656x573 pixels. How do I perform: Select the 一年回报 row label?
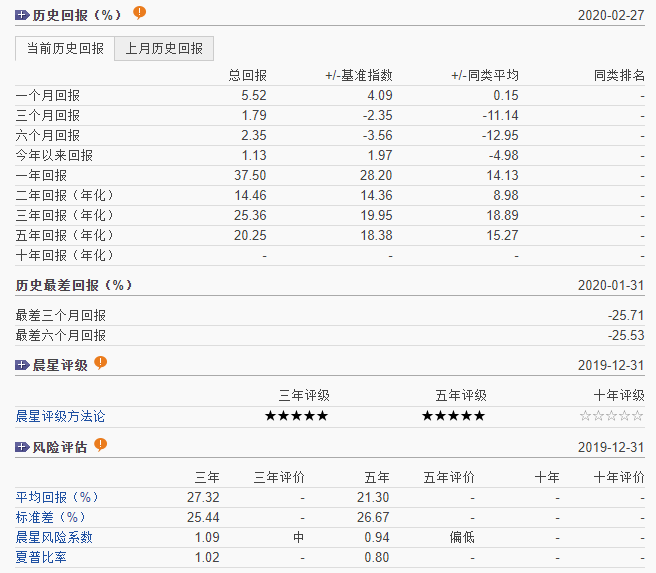tap(41, 175)
